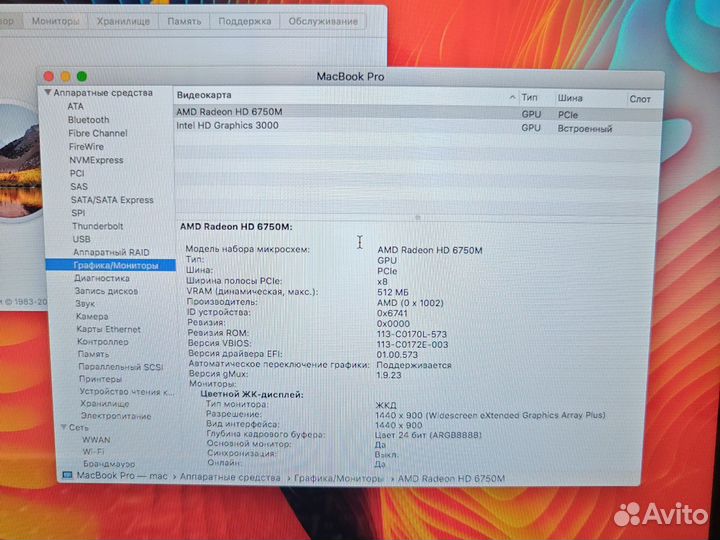Screen dimensions: 720x540
Task: Select SPI in the sidebar
Action: point(78,213)
